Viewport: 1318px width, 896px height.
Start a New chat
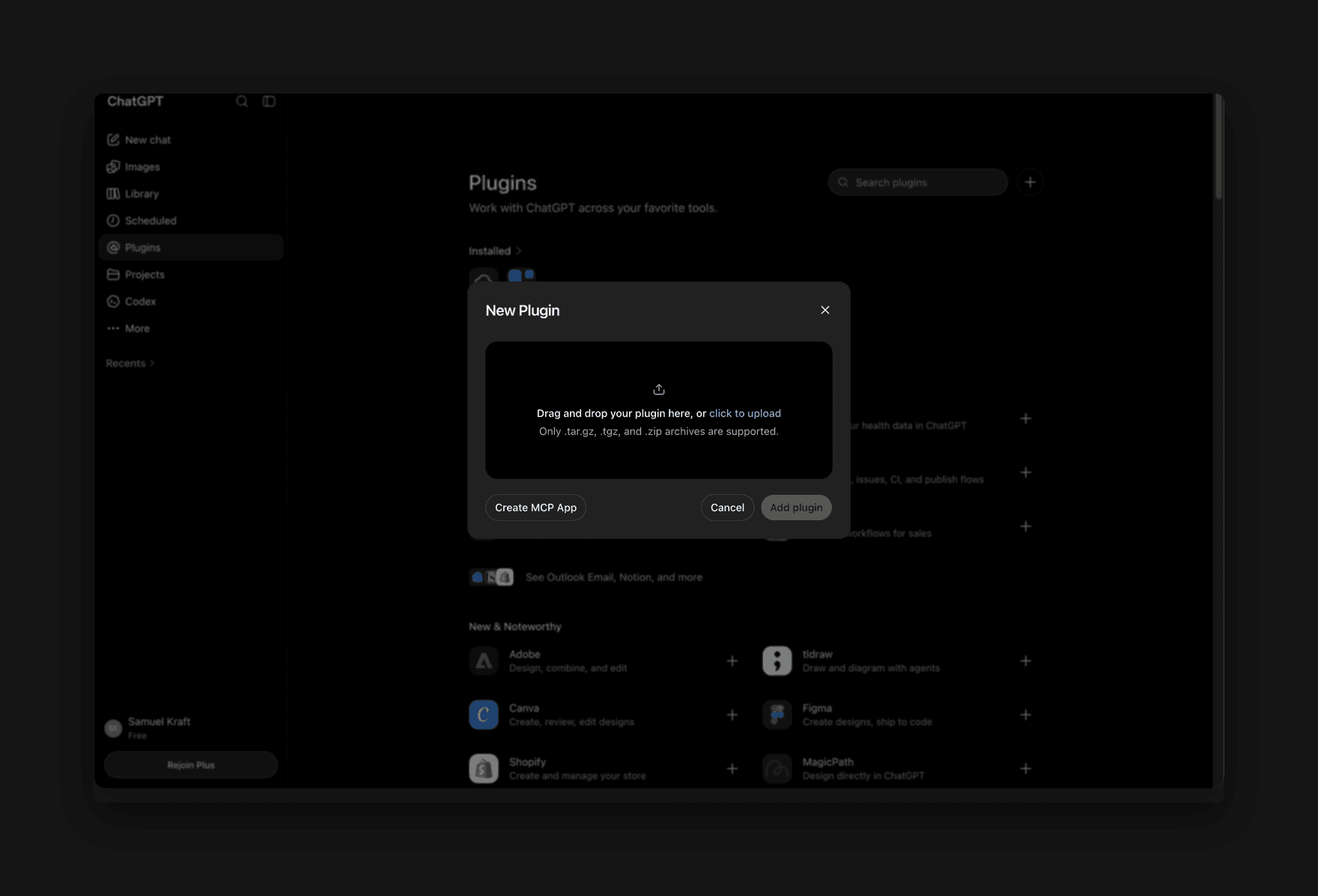tap(191, 140)
